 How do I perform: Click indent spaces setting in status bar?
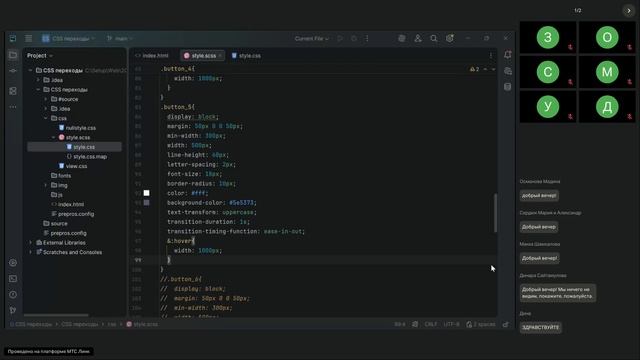[481, 324]
